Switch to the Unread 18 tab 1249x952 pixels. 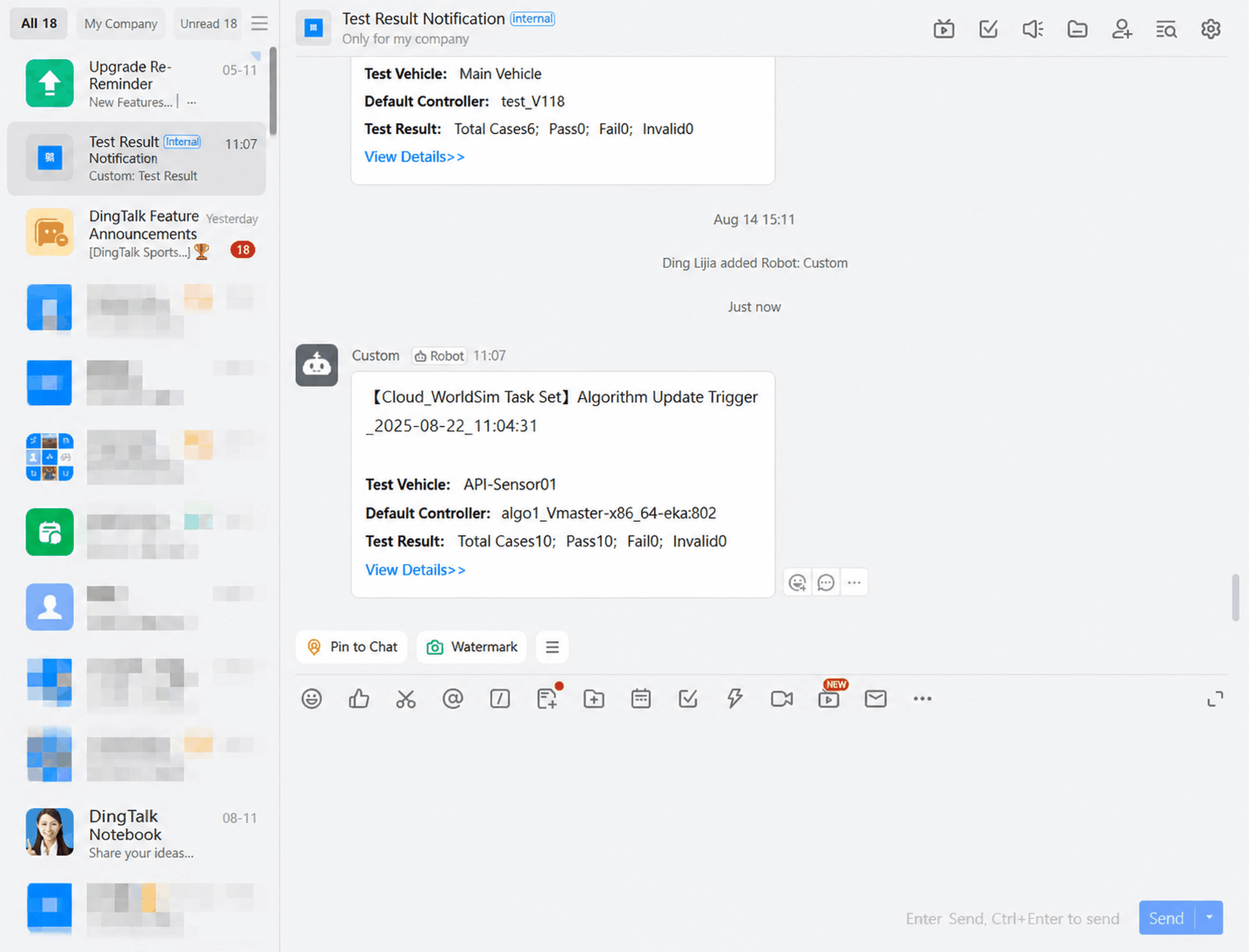point(208,23)
